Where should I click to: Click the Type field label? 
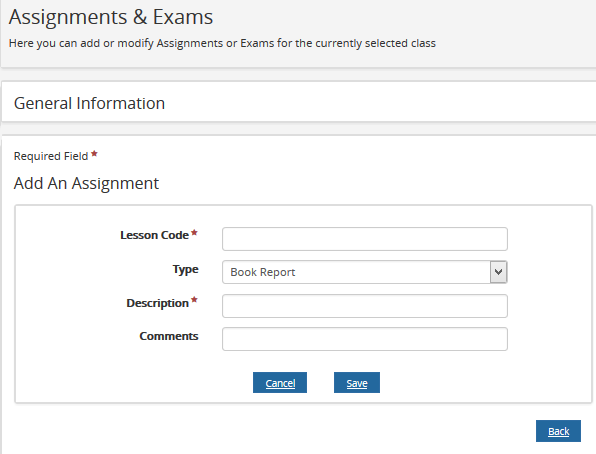coord(185,269)
